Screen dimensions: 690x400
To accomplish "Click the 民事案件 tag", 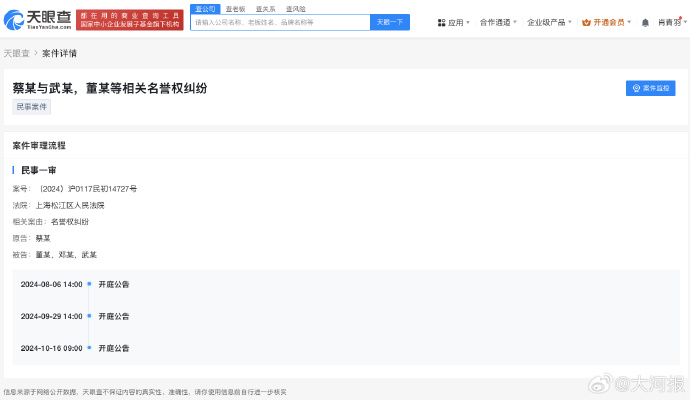I will tap(31, 106).
